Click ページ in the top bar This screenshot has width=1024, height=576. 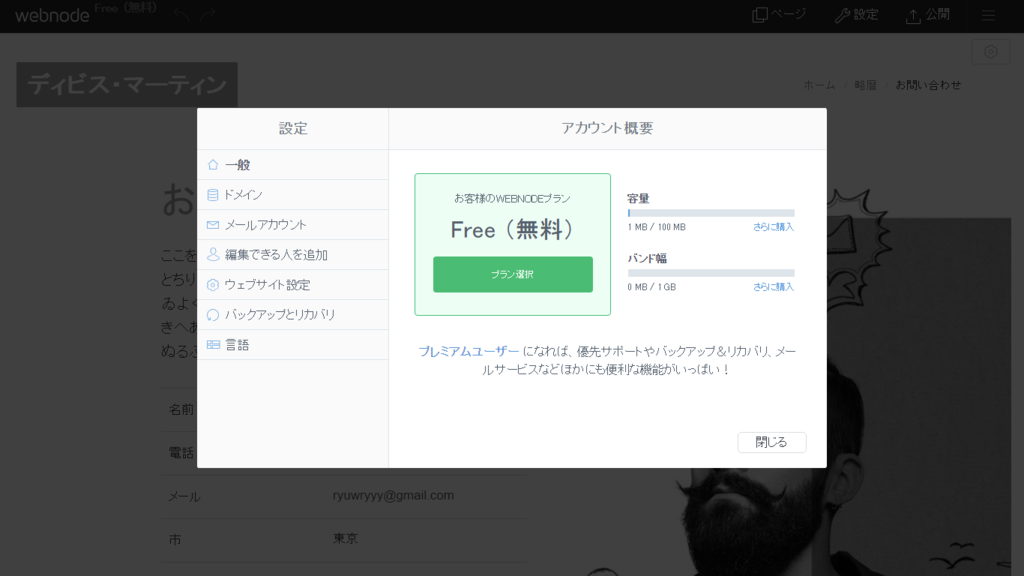point(788,14)
